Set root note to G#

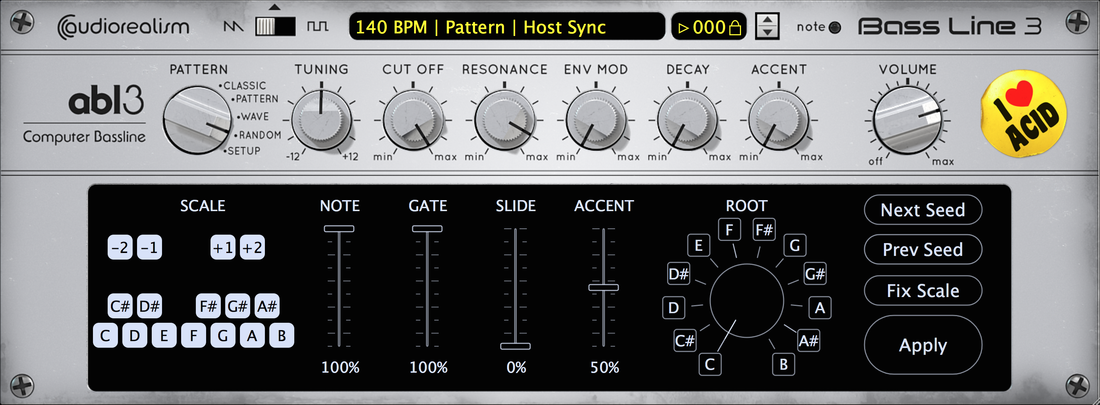point(814,274)
